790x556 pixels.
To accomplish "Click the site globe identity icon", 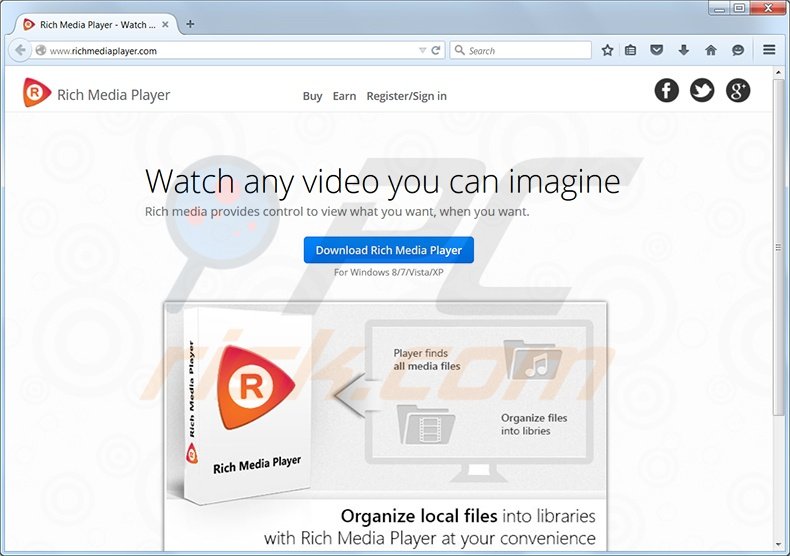I will tap(41, 50).
